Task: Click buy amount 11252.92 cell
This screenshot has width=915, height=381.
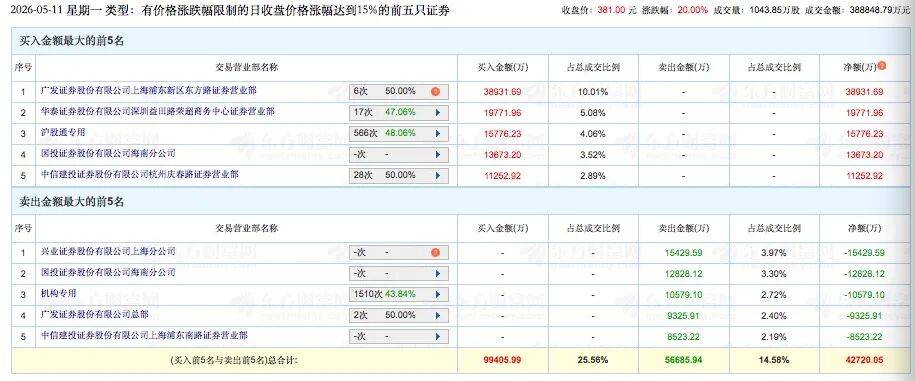Action: tap(502, 176)
